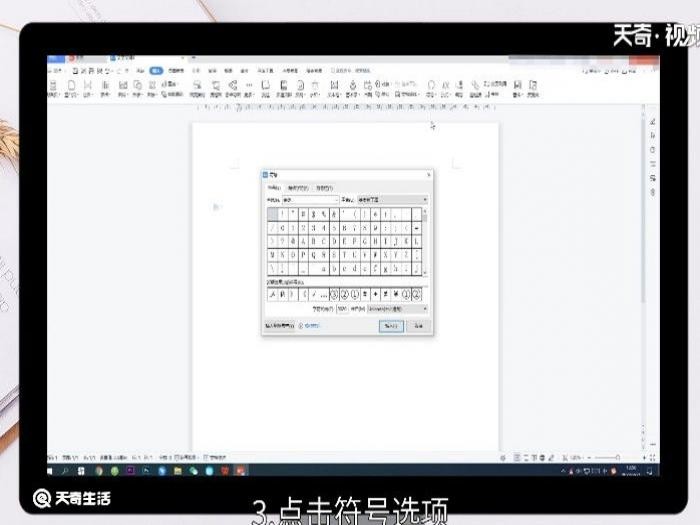Click the Text Box icon in the ribbon

click(334, 88)
